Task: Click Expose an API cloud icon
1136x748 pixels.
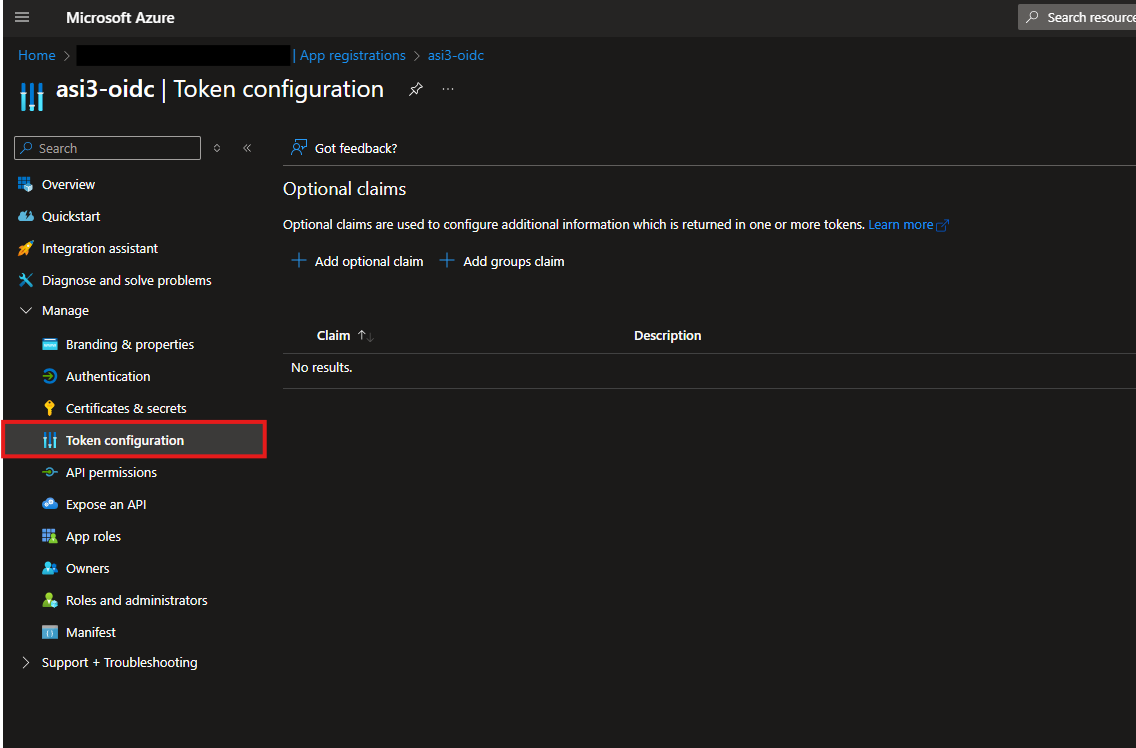Action: (x=49, y=504)
